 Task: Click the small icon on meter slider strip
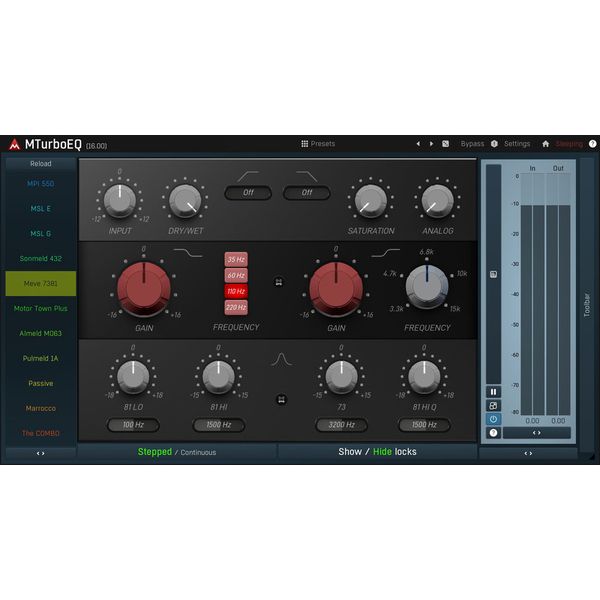(x=493, y=274)
